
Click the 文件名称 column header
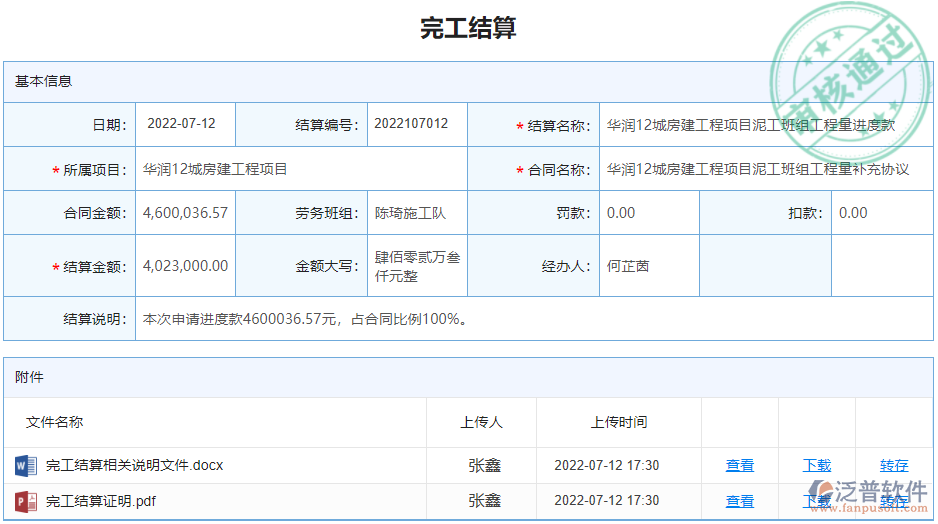(x=54, y=422)
